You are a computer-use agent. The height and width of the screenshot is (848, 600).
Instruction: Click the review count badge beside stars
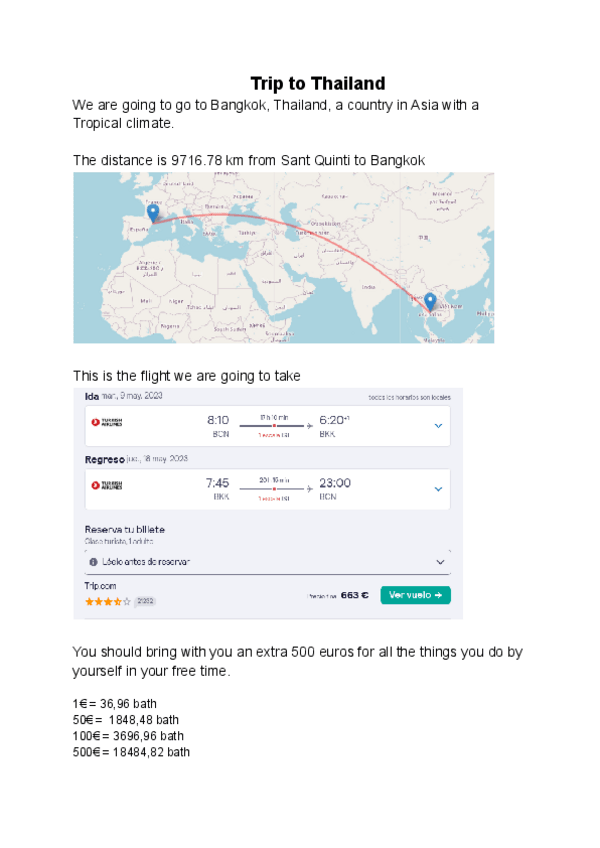(x=145, y=602)
